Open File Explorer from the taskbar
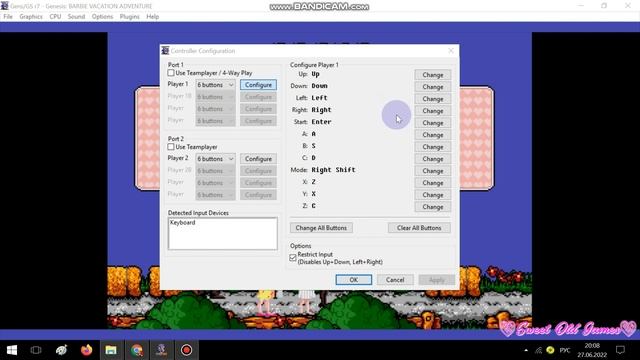This screenshot has height=360, width=640. [x=111, y=350]
